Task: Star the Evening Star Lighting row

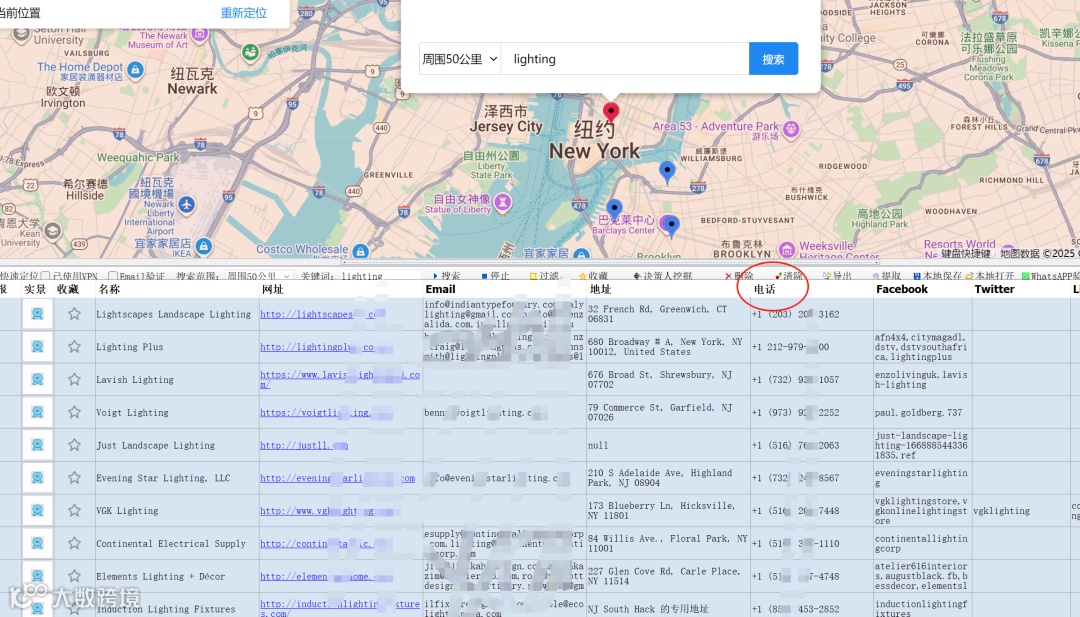Action: (74, 477)
